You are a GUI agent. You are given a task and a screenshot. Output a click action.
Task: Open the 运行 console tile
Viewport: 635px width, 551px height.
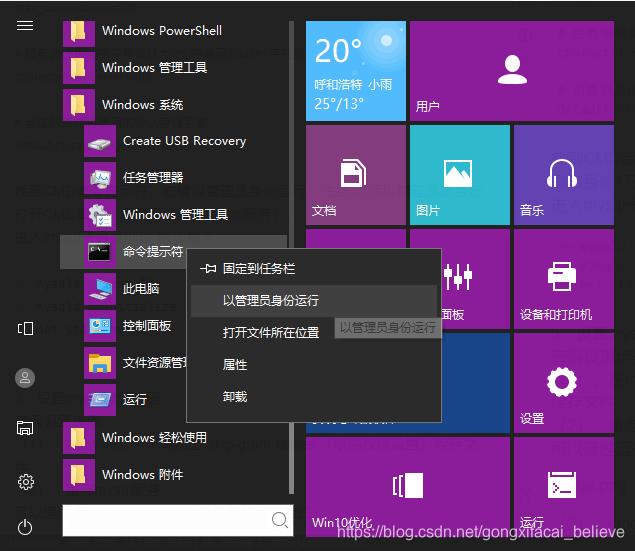[564, 487]
